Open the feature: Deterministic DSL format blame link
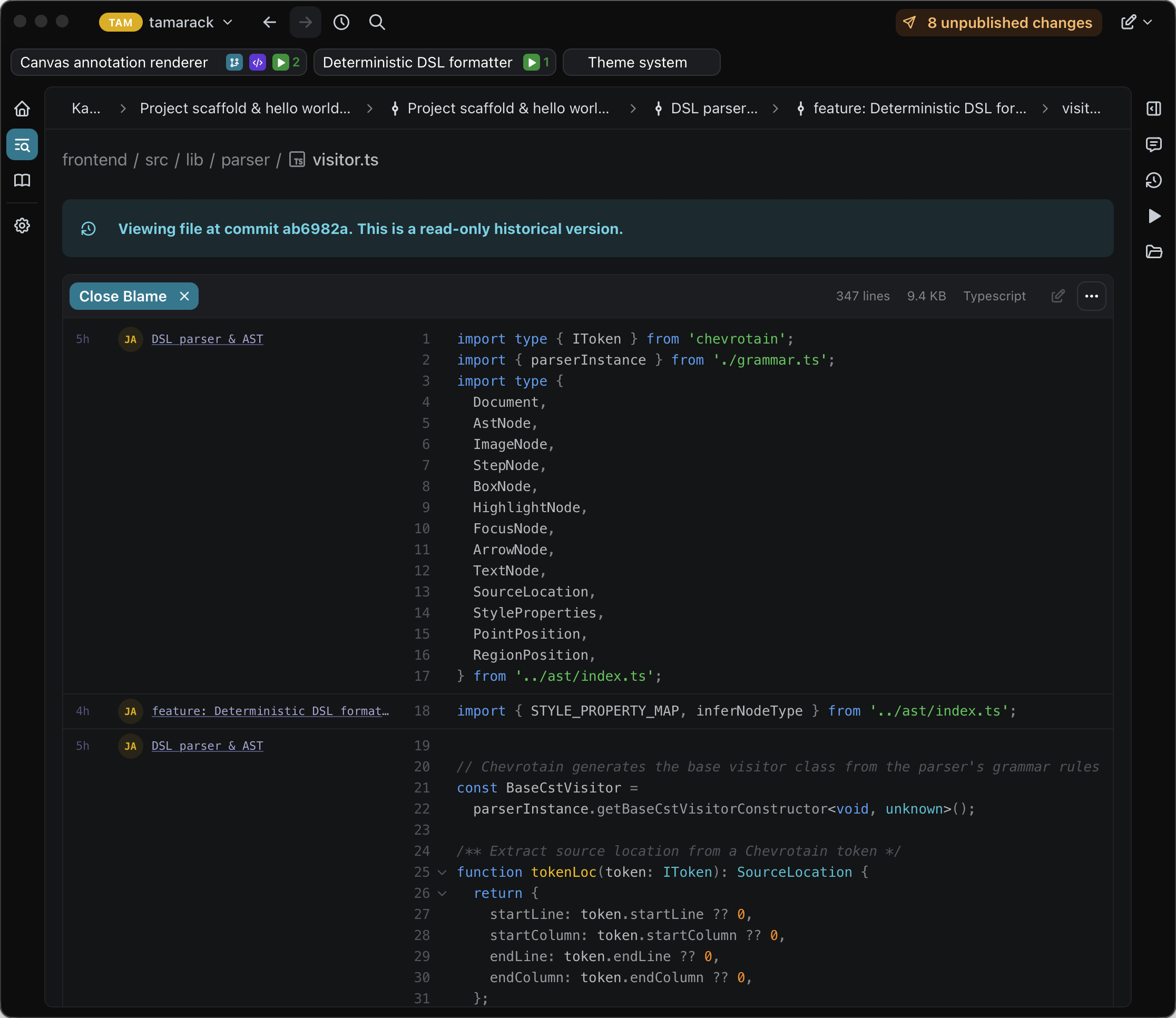Image resolution: width=1176 pixels, height=1018 pixels. (270, 711)
